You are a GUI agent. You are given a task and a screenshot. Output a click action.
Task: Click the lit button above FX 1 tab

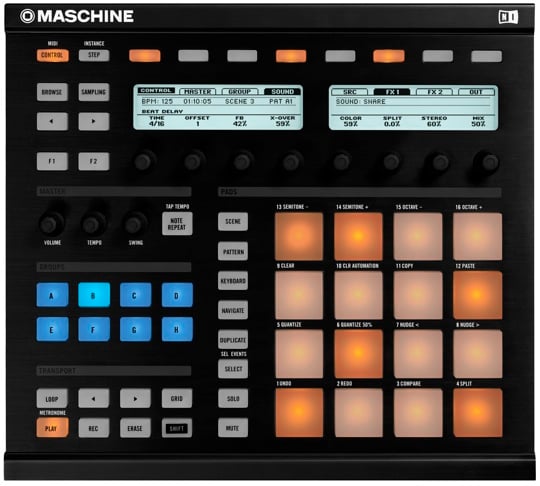pyautogui.click(x=389, y=55)
